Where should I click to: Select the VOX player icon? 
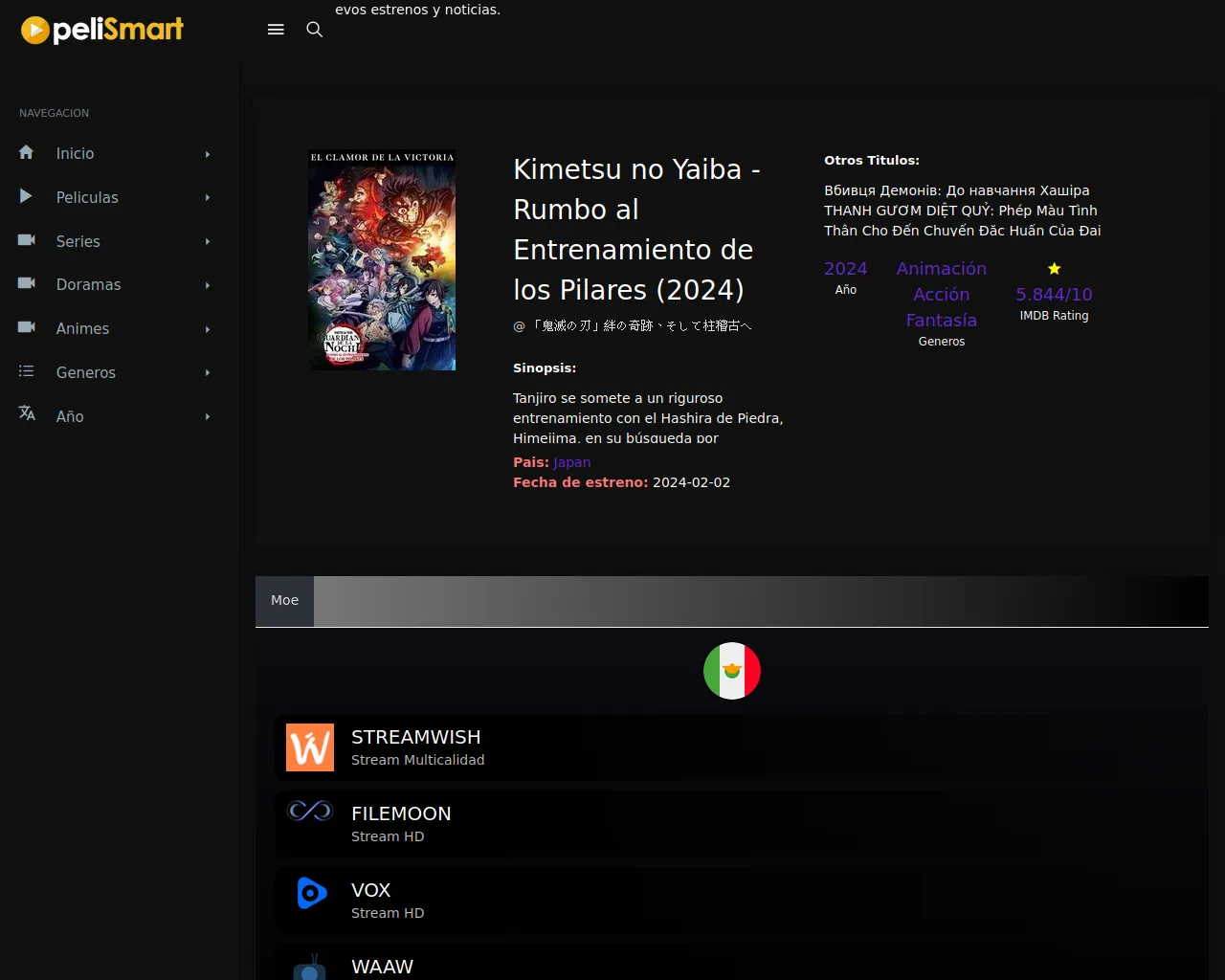[310, 894]
